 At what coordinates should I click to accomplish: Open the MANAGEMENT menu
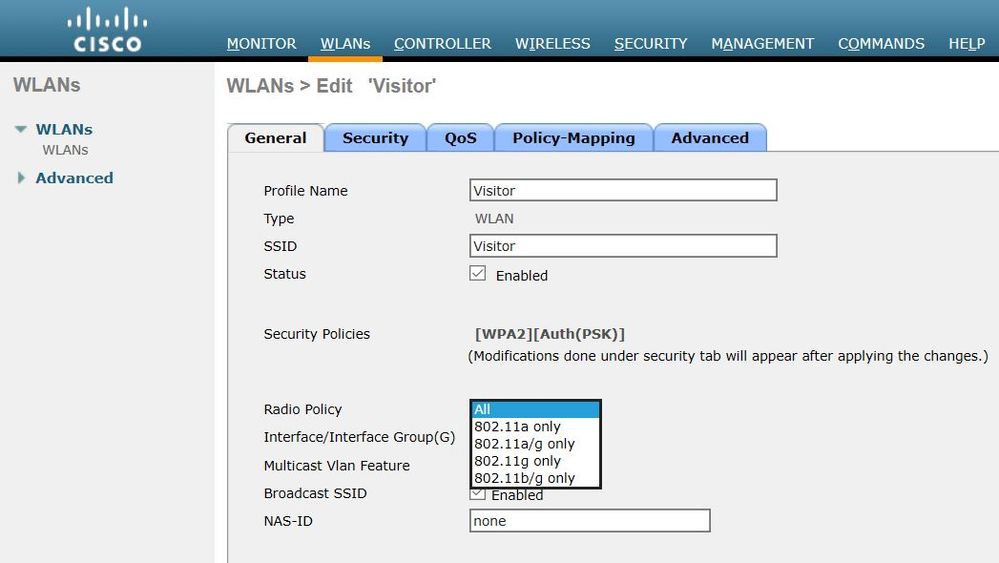pyautogui.click(x=762, y=43)
